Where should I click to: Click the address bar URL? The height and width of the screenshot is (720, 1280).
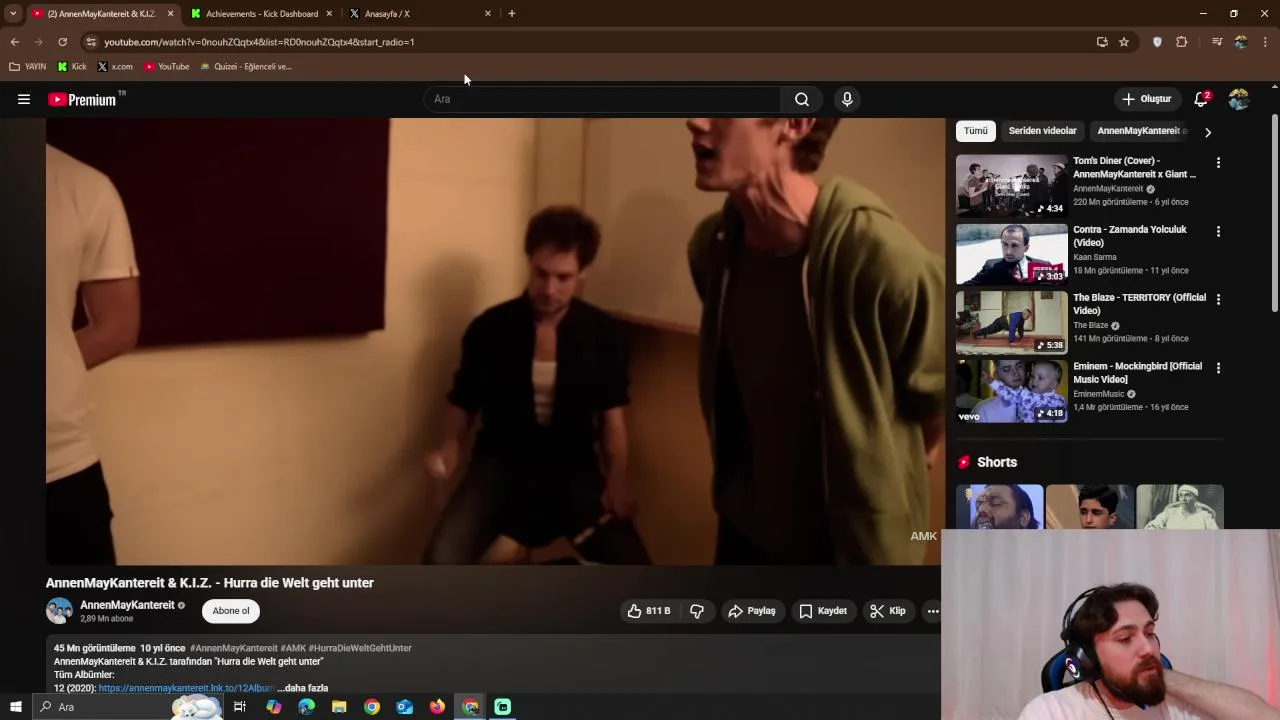[x=259, y=42]
